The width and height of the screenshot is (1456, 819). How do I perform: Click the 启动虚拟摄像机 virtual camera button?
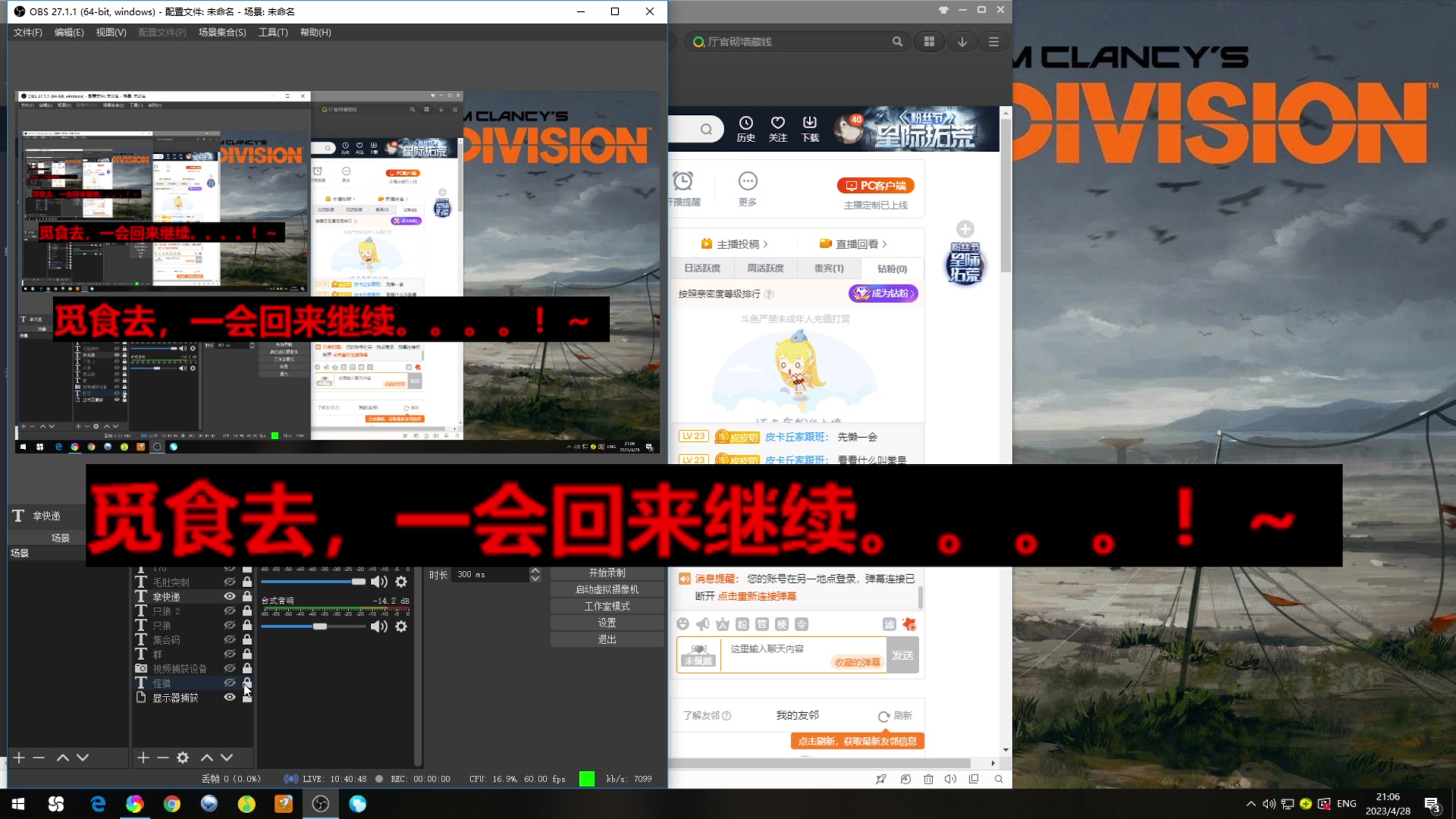coord(607,589)
